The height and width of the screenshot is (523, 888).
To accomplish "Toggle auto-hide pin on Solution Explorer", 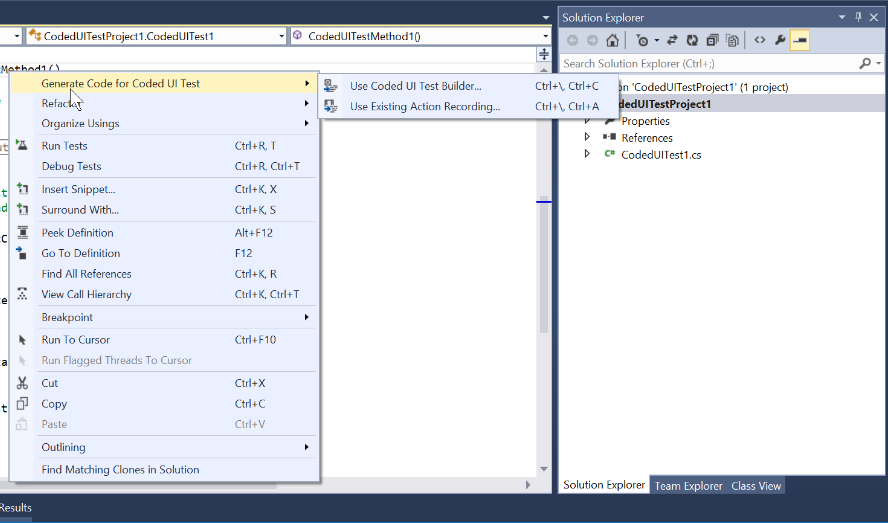I will point(858,18).
